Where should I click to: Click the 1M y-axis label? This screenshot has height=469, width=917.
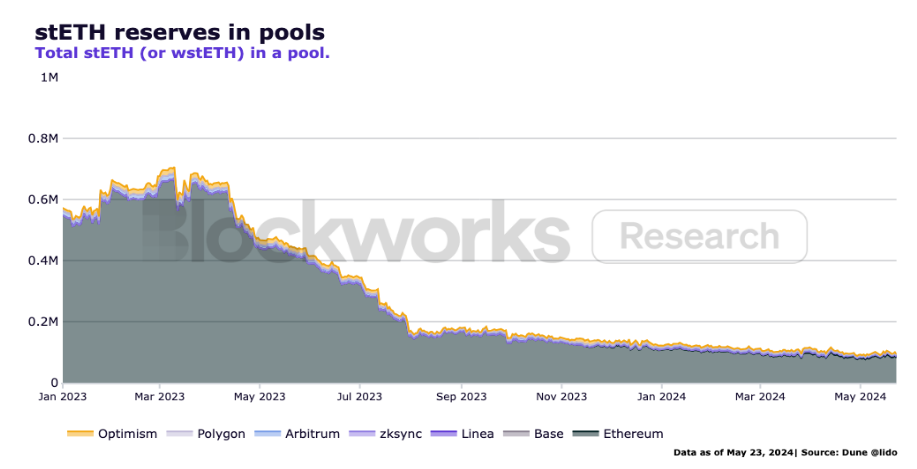49,77
